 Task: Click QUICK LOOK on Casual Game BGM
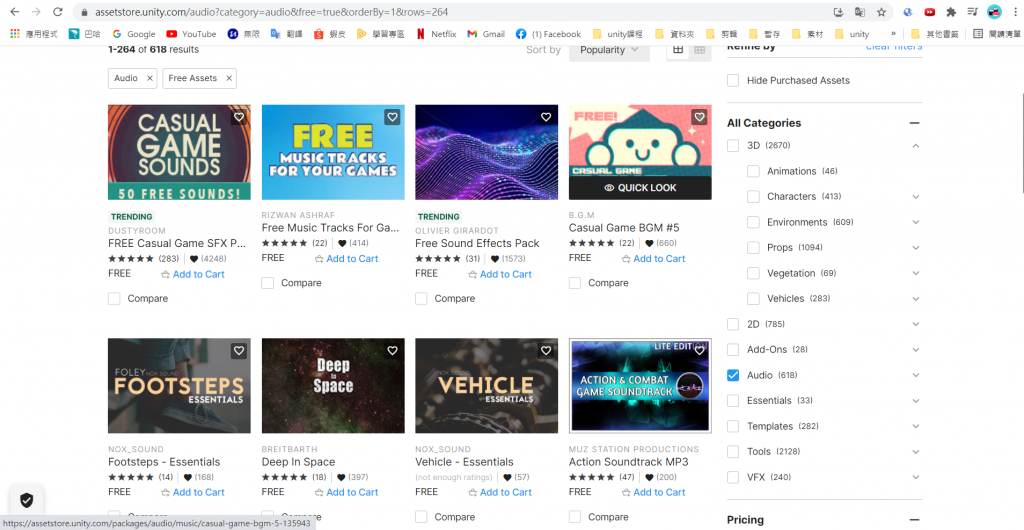pyautogui.click(x=640, y=187)
